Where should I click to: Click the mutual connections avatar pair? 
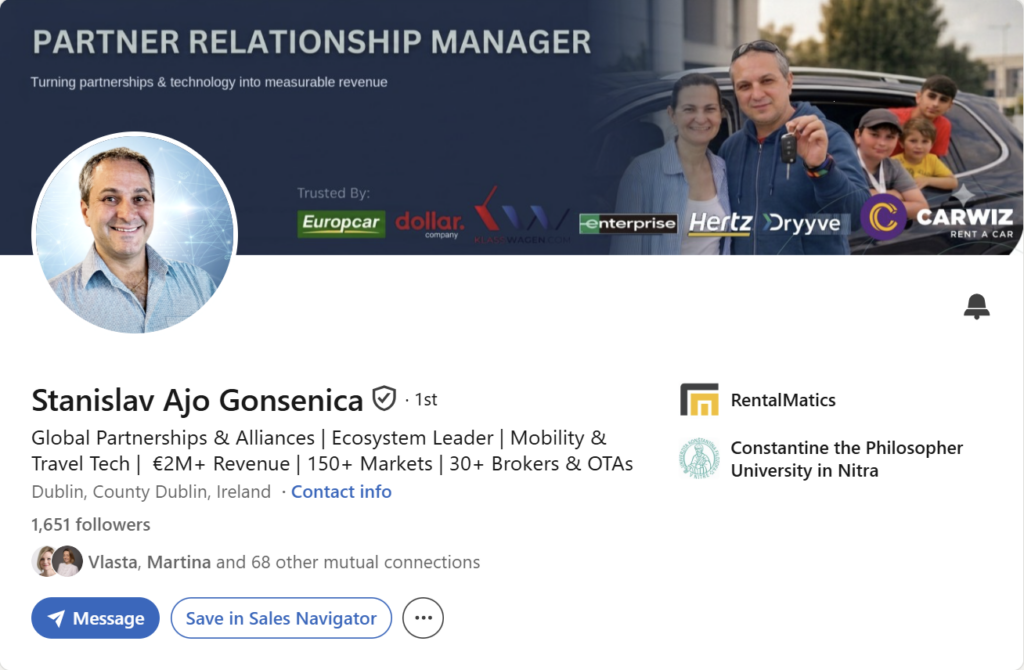57,561
